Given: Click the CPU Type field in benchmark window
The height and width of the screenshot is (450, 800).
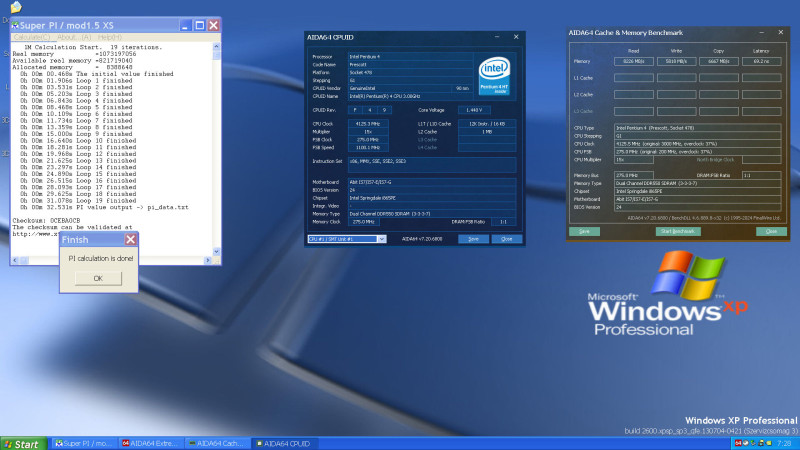Looking at the screenshot, I should click(x=697, y=128).
